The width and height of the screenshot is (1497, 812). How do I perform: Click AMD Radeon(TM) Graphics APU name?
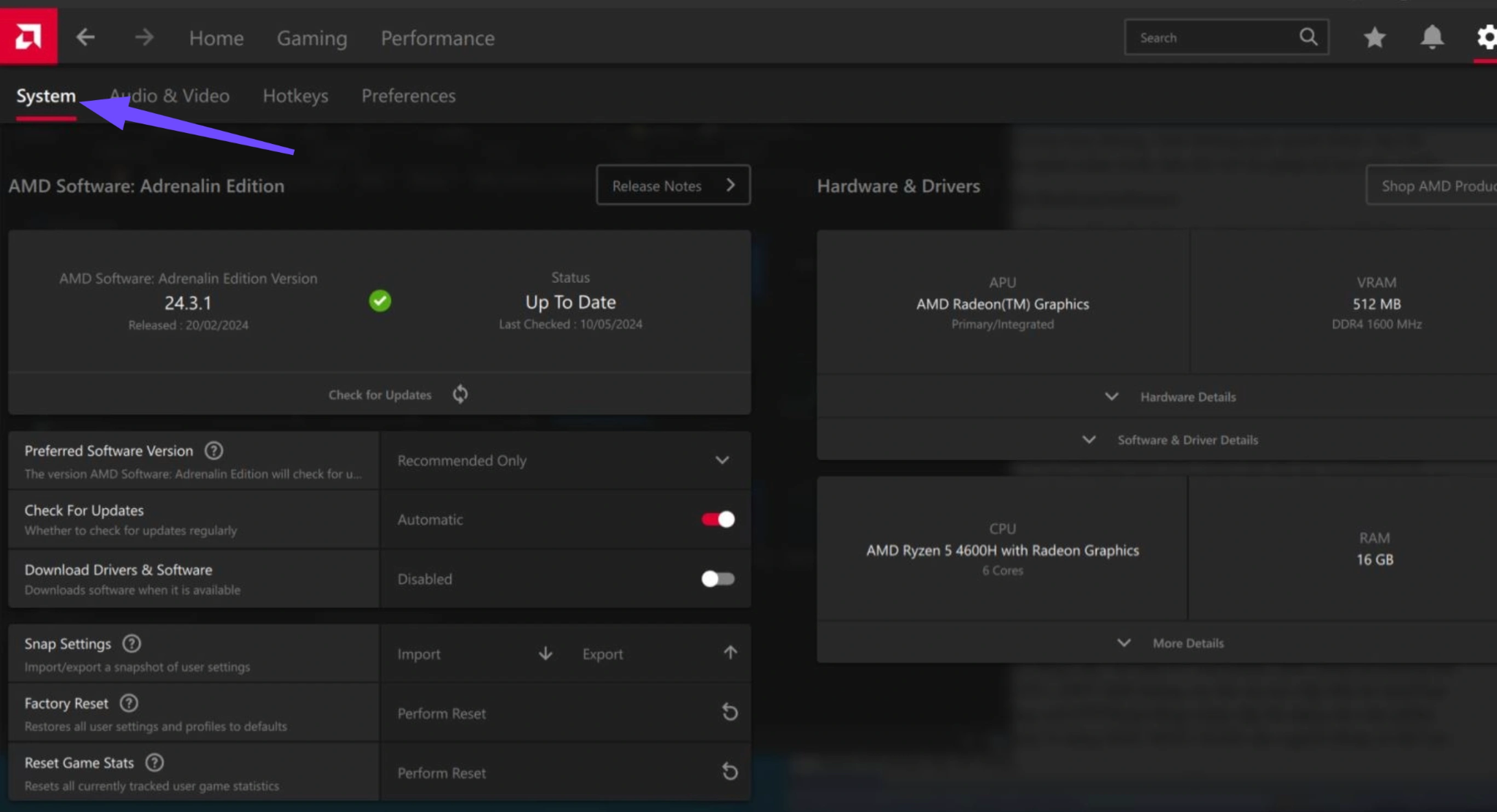pos(1003,304)
